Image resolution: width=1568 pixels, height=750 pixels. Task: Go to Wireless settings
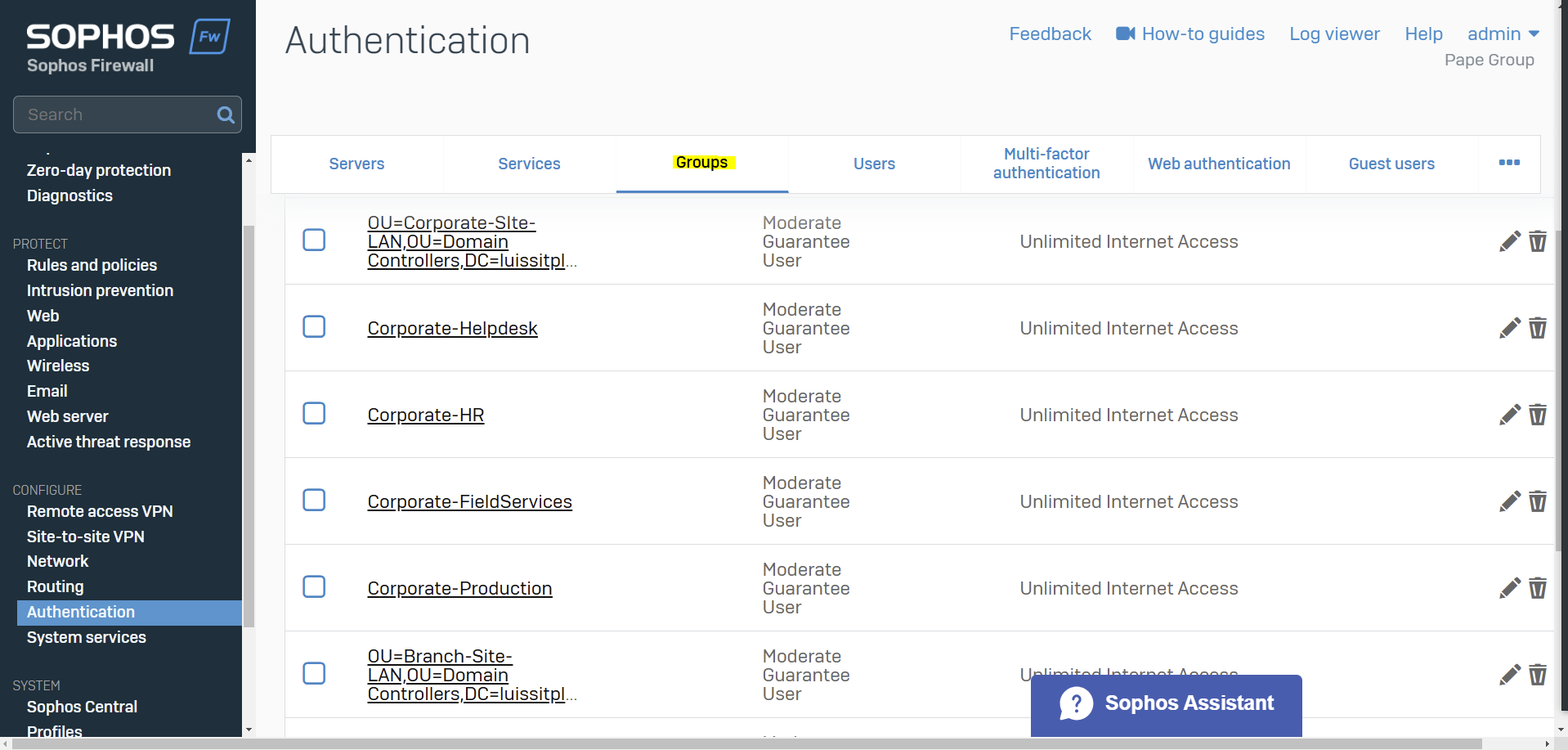(x=58, y=366)
